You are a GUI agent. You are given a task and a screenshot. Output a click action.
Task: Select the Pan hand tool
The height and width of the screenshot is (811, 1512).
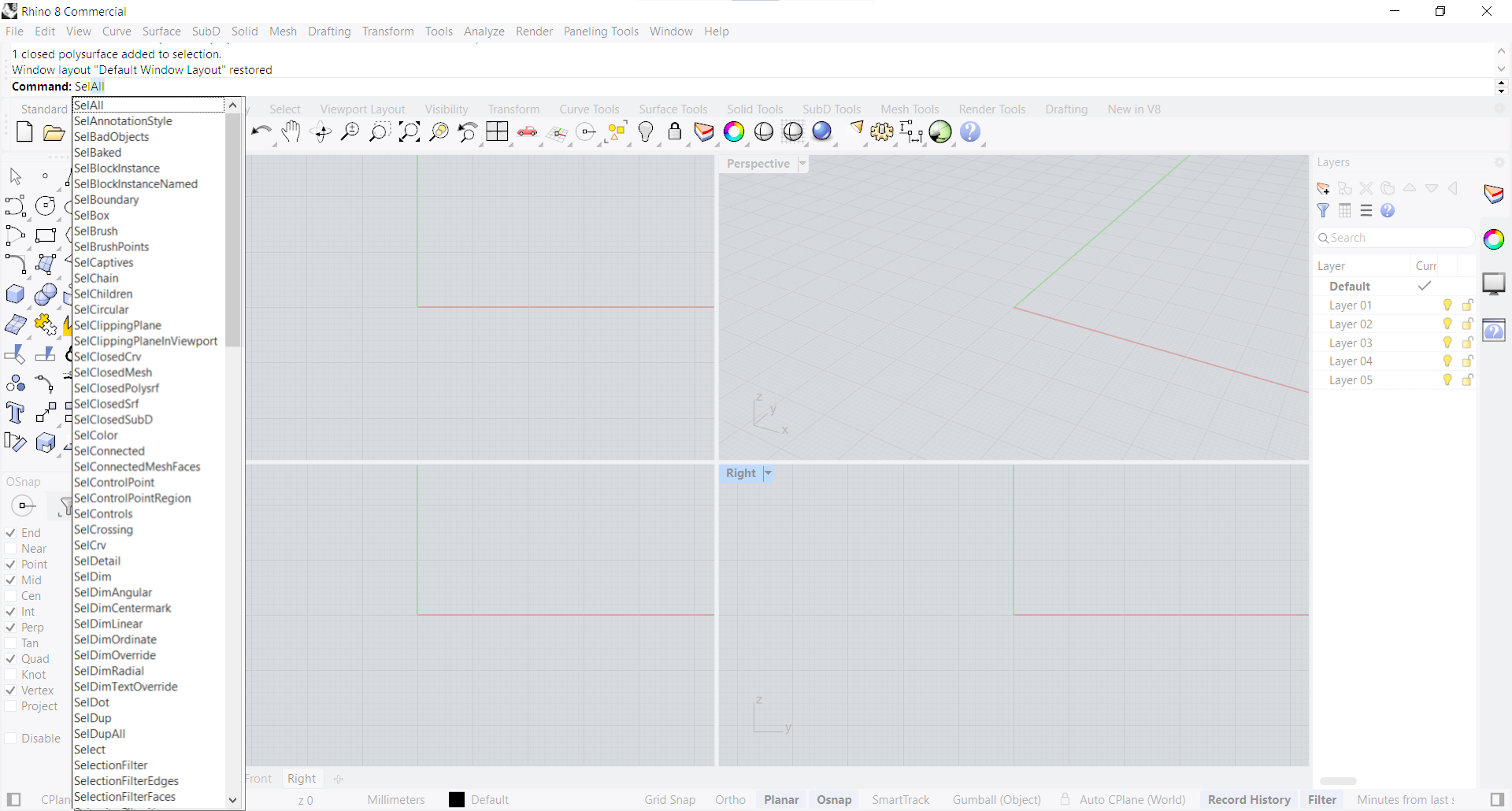click(291, 131)
